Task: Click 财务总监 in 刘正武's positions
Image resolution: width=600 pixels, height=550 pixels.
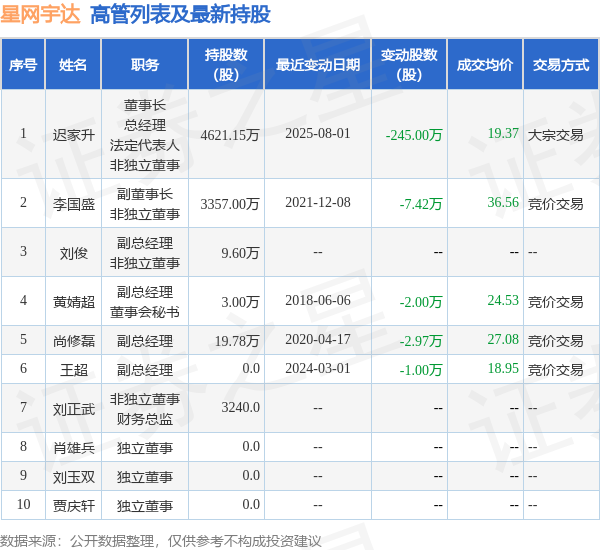Action: (145, 419)
